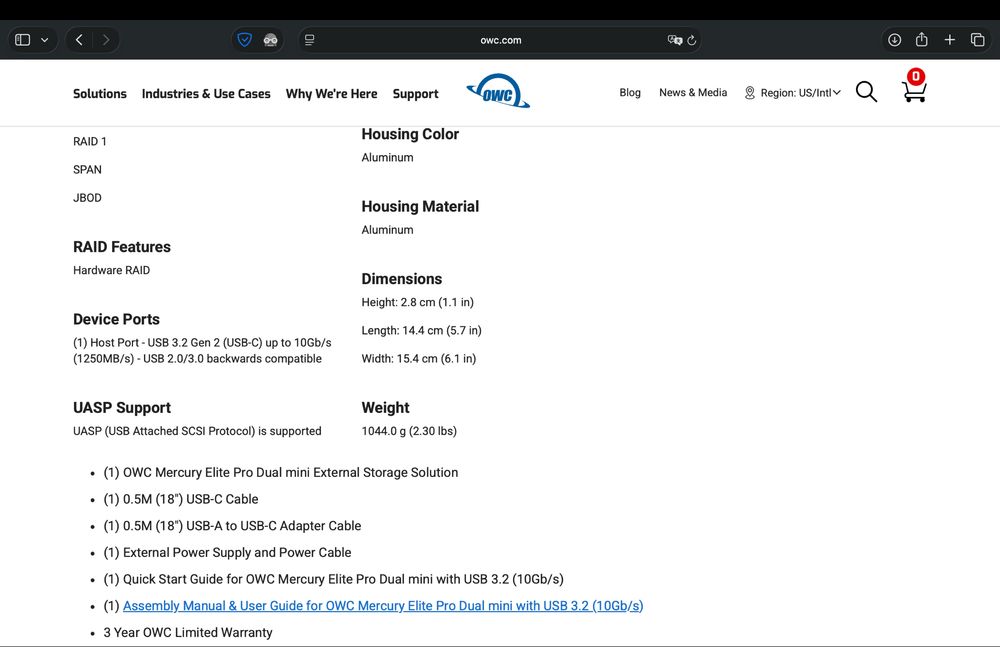Click the Weight heading

(385, 408)
